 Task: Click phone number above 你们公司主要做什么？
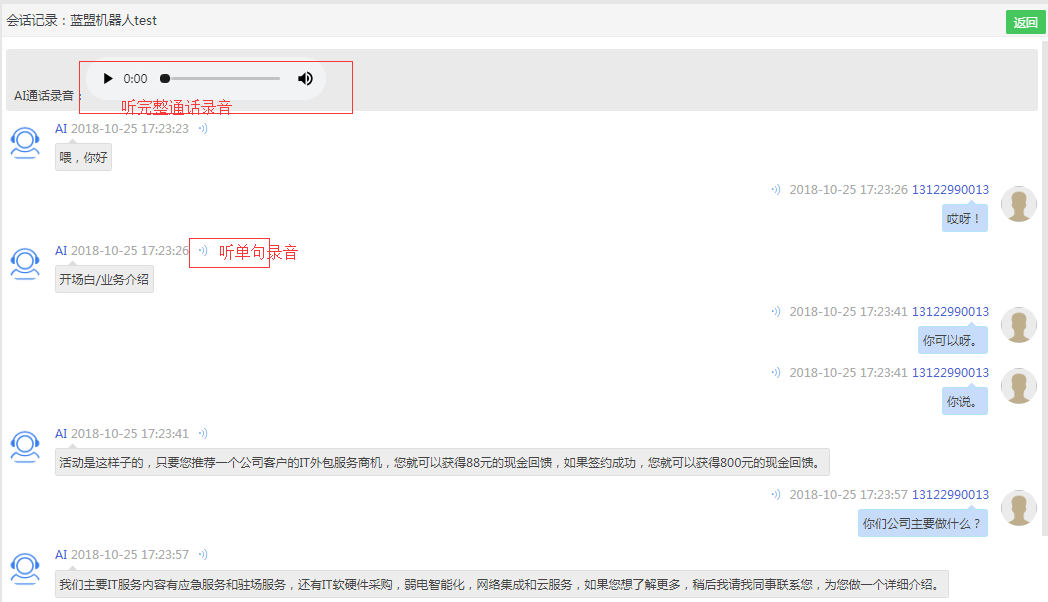(950, 495)
